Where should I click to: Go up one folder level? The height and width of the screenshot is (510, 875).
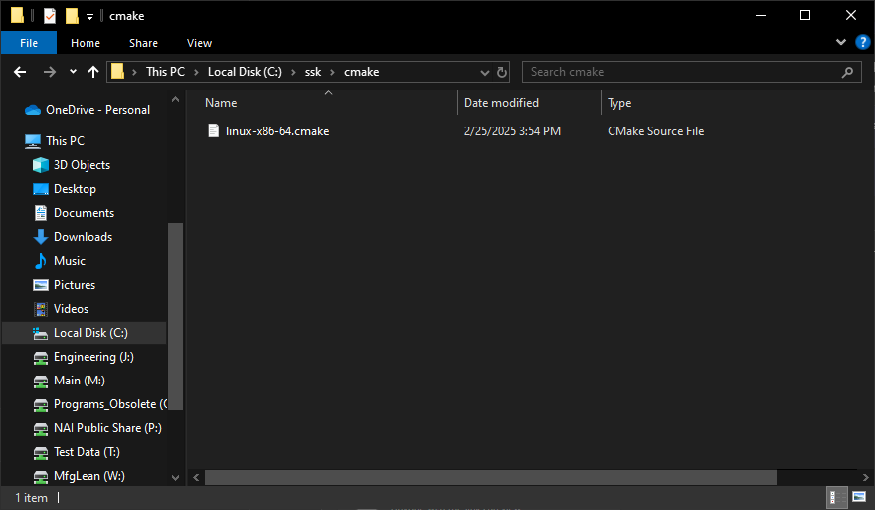[93, 72]
